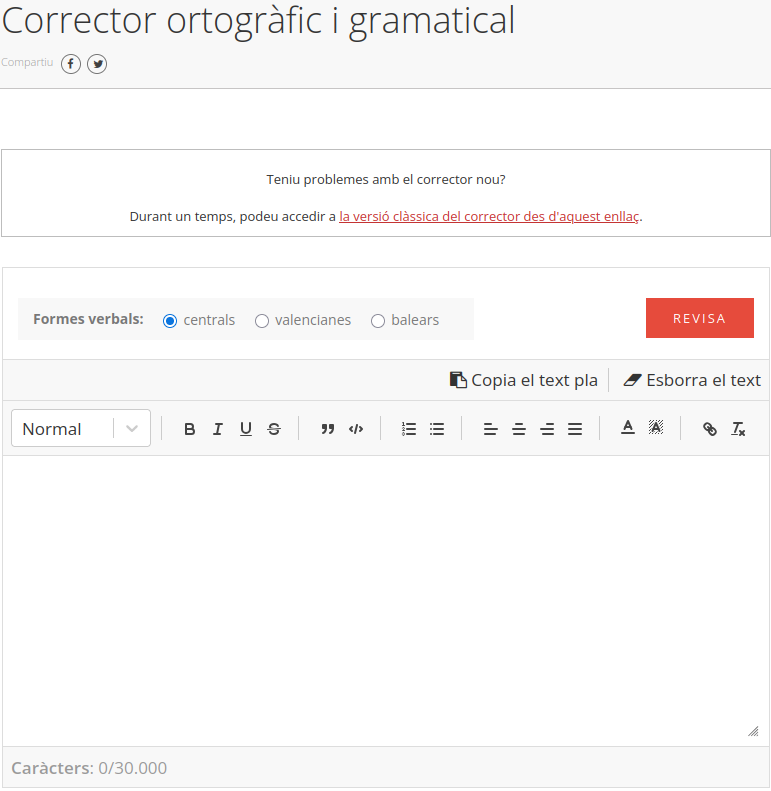Open the Normal paragraph style dropdown
Viewport: 771px width, 791px height.
(81, 428)
